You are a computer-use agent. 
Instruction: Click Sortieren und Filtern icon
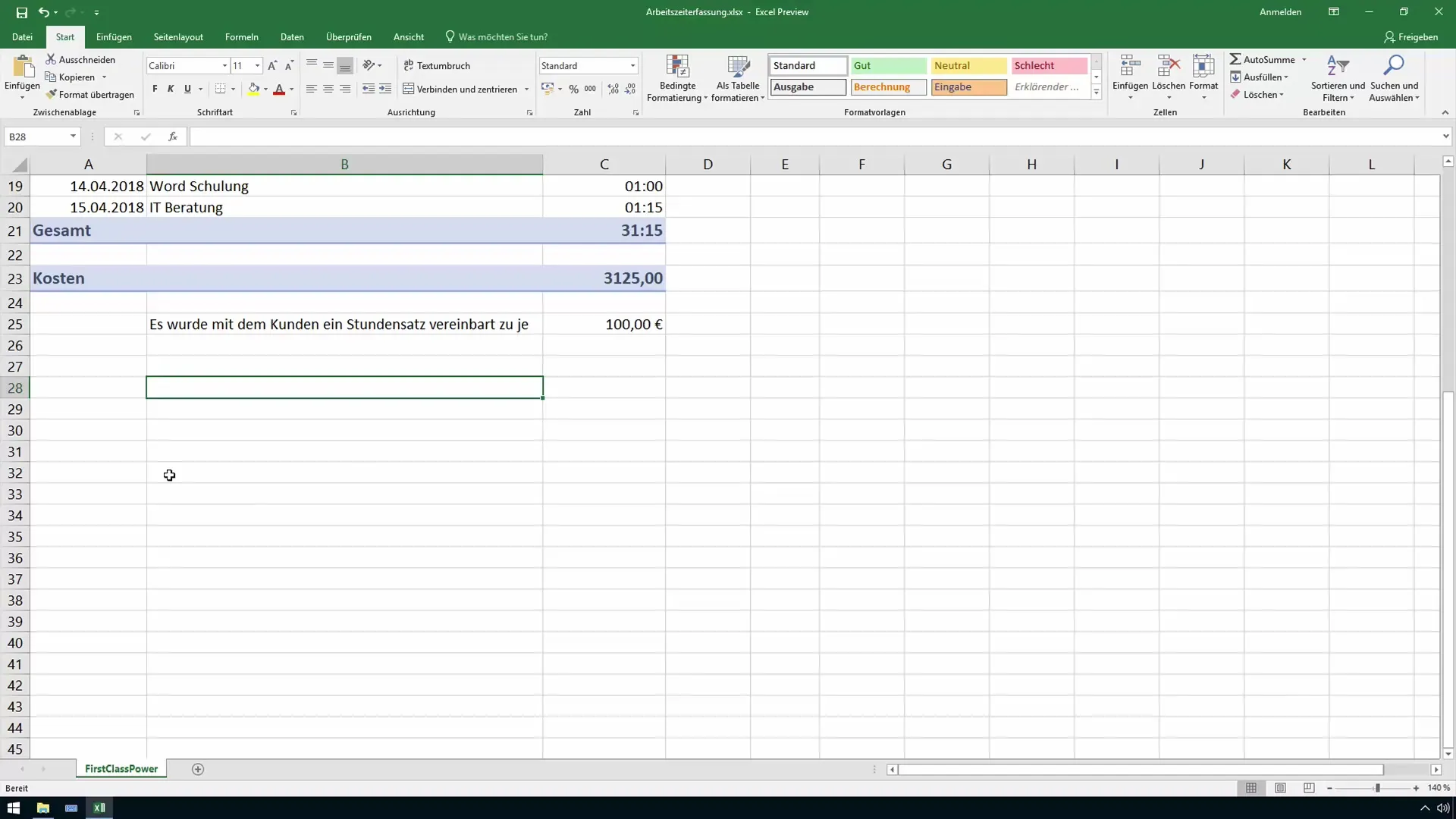(x=1338, y=67)
